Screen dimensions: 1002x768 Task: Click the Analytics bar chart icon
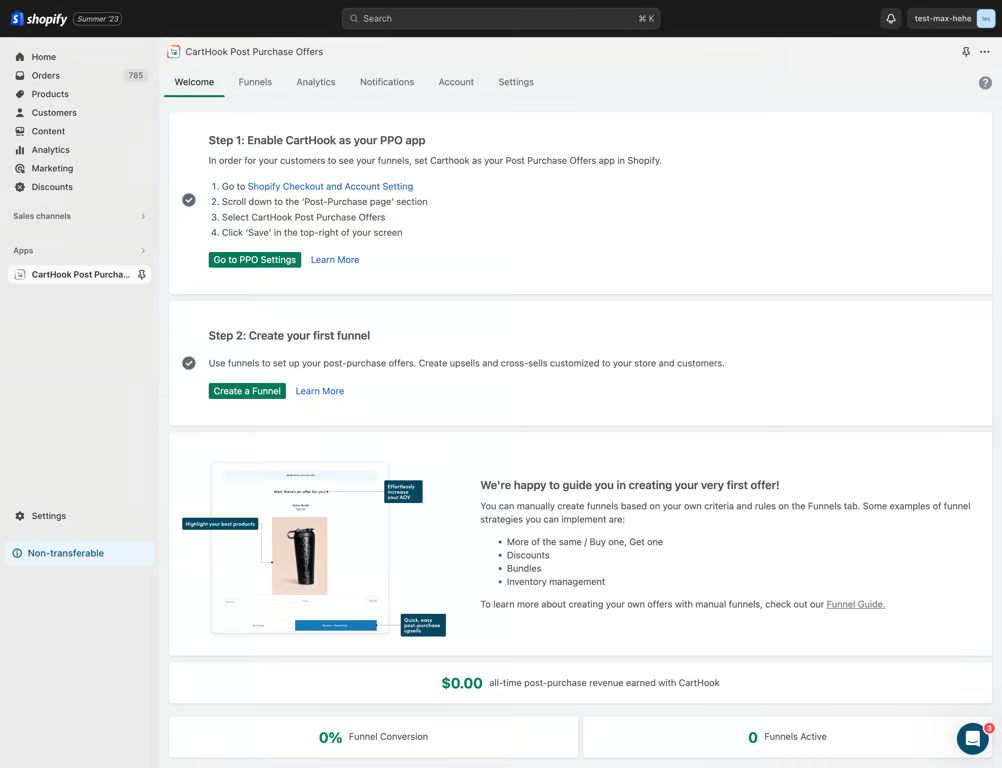click(x=20, y=150)
